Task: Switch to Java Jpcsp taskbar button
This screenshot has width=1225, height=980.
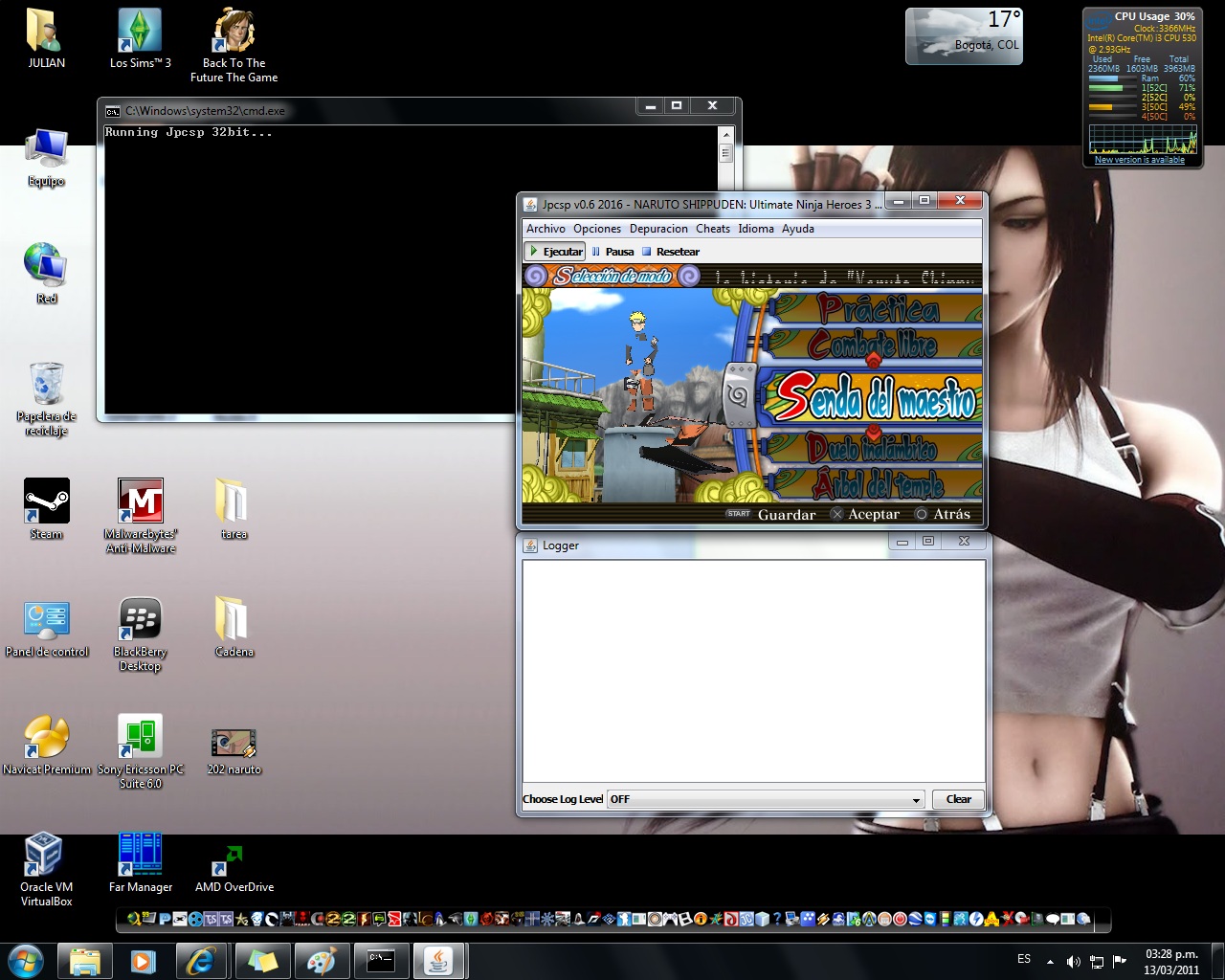Action: 439,961
